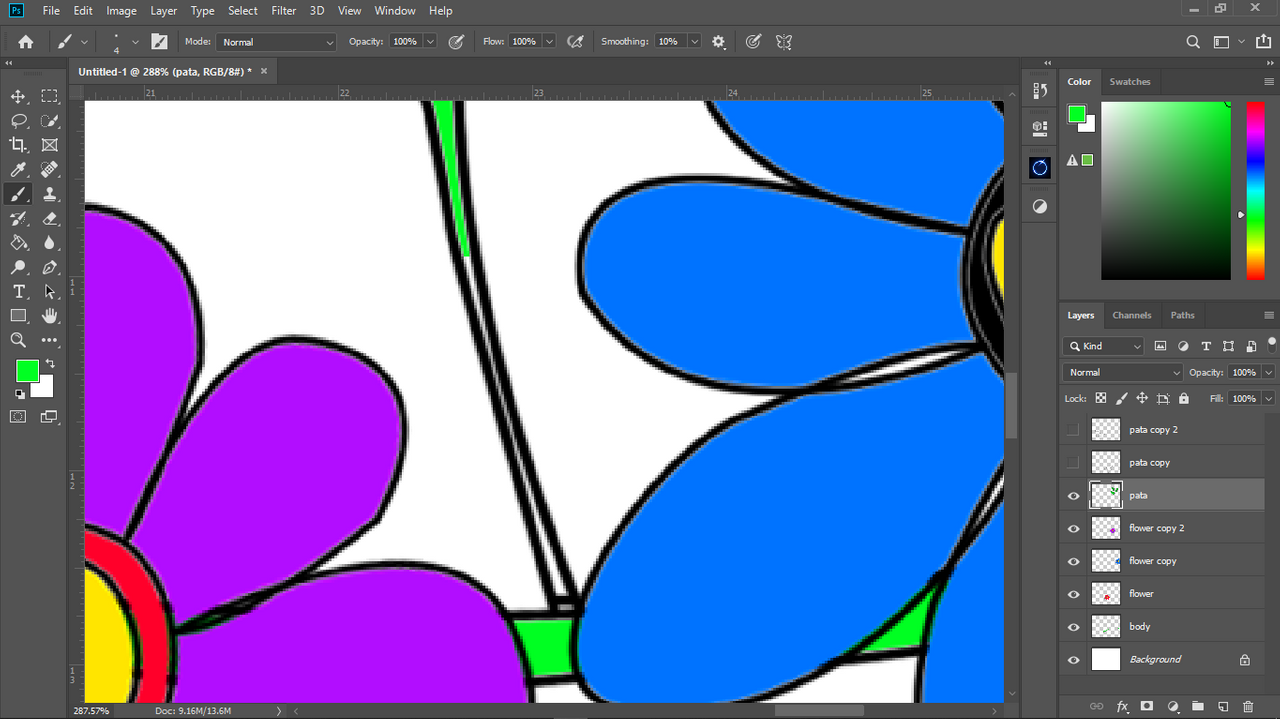The width and height of the screenshot is (1280, 719).
Task: Expand the layer Kind filter dropdown
Action: (x=1105, y=346)
